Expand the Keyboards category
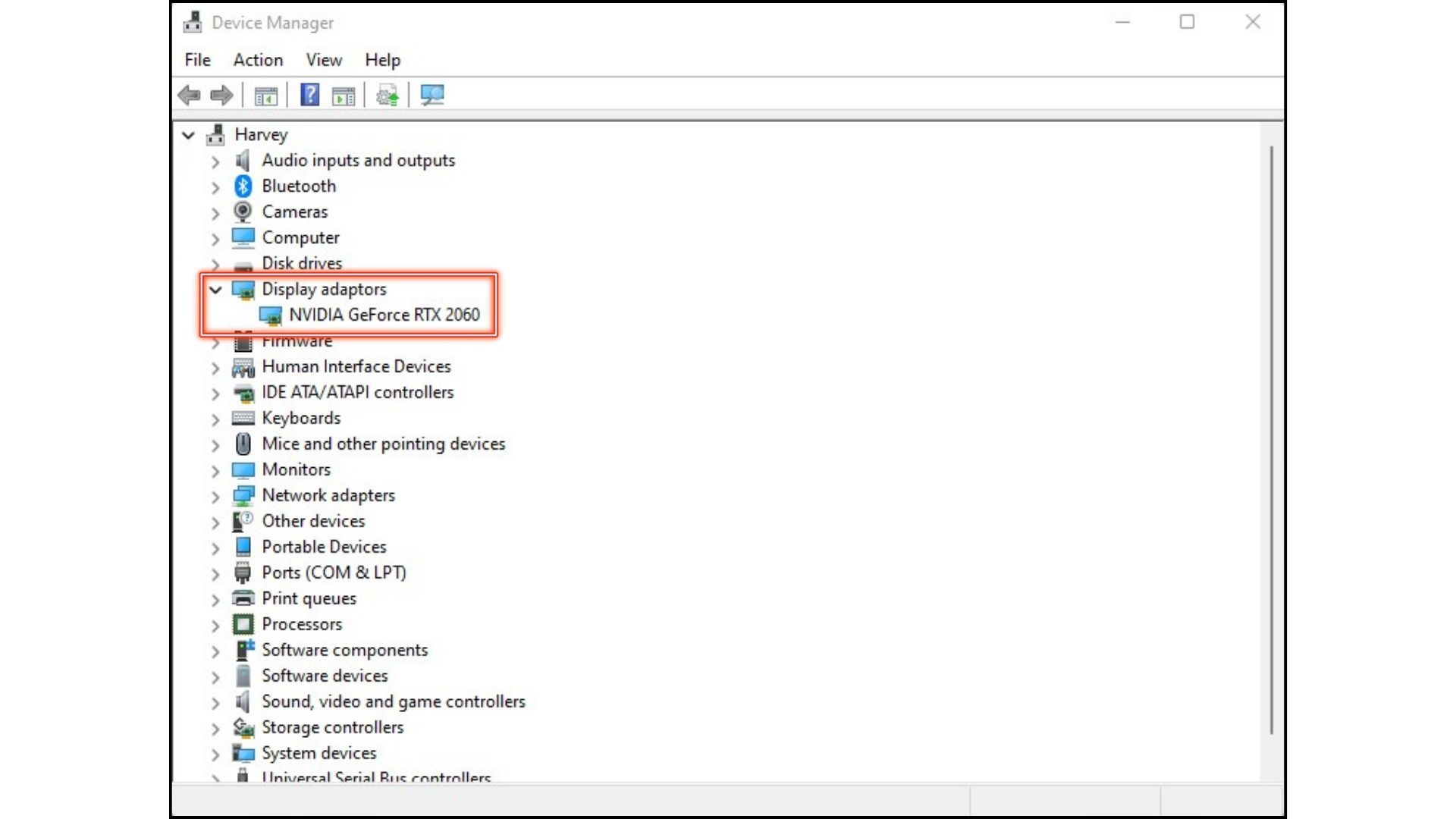This screenshot has height=819, width=1456. 215,419
